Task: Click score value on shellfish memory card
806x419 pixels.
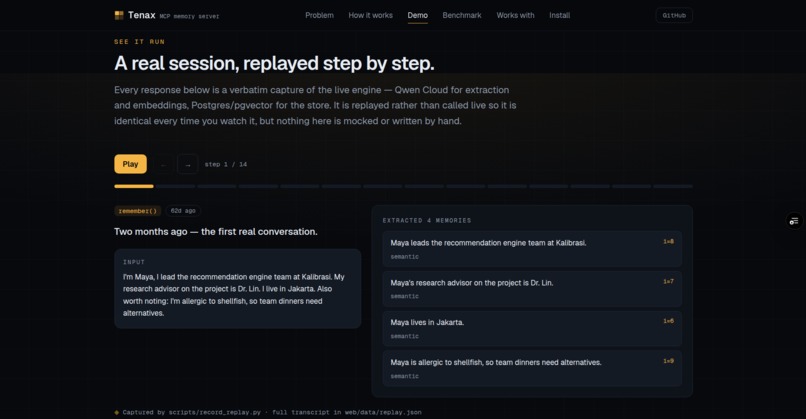Action: click(x=668, y=361)
